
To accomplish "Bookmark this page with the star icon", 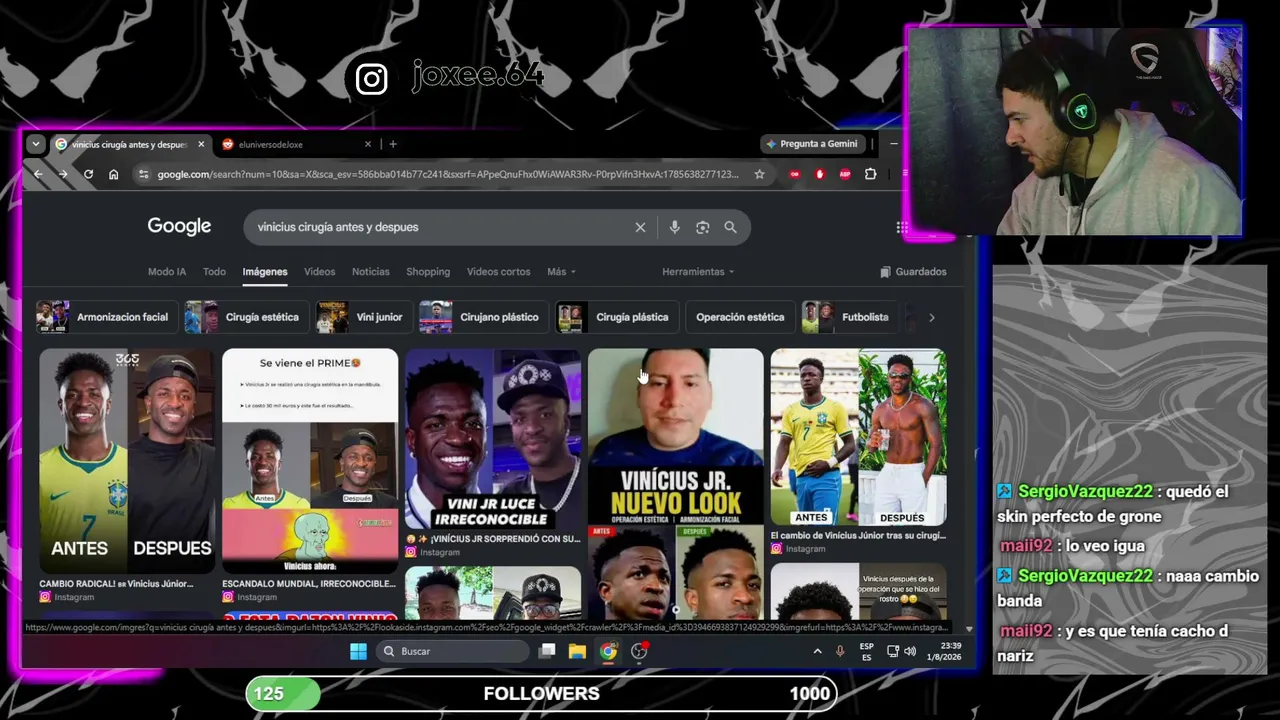I will tap(759, 174).
